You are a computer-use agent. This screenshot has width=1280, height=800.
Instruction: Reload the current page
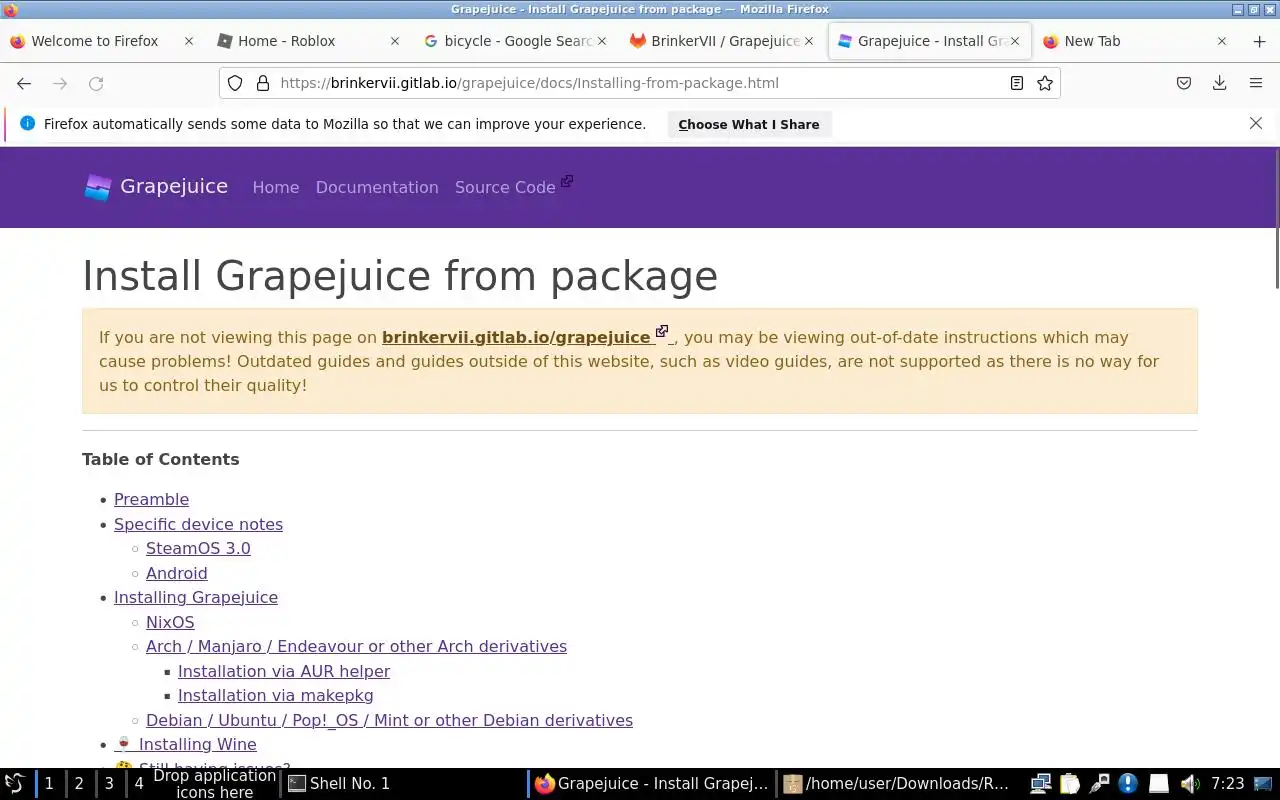pyautogui.click(x=96, y=84)
